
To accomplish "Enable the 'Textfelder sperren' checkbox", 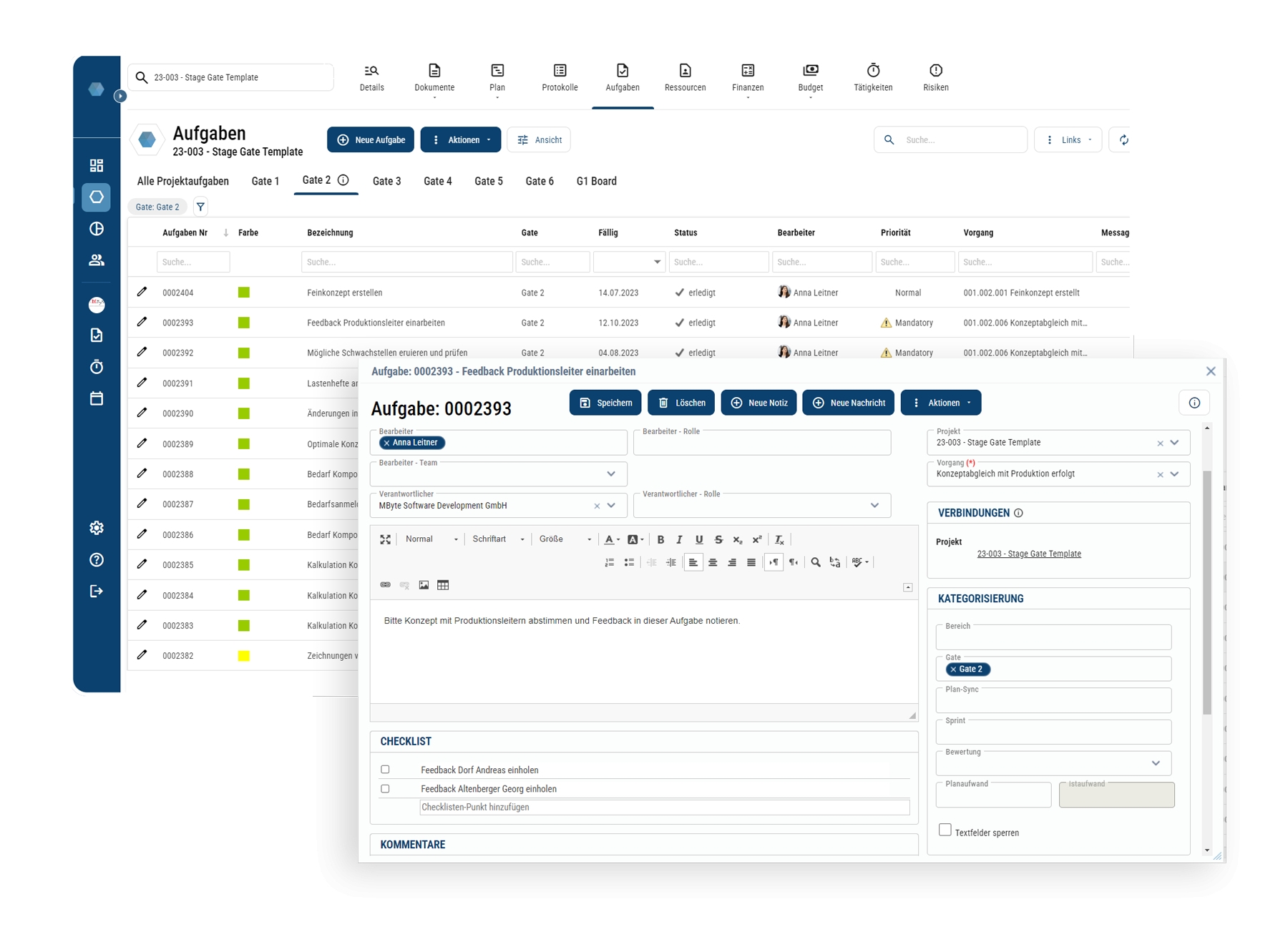I will click(x=945, y=830).
